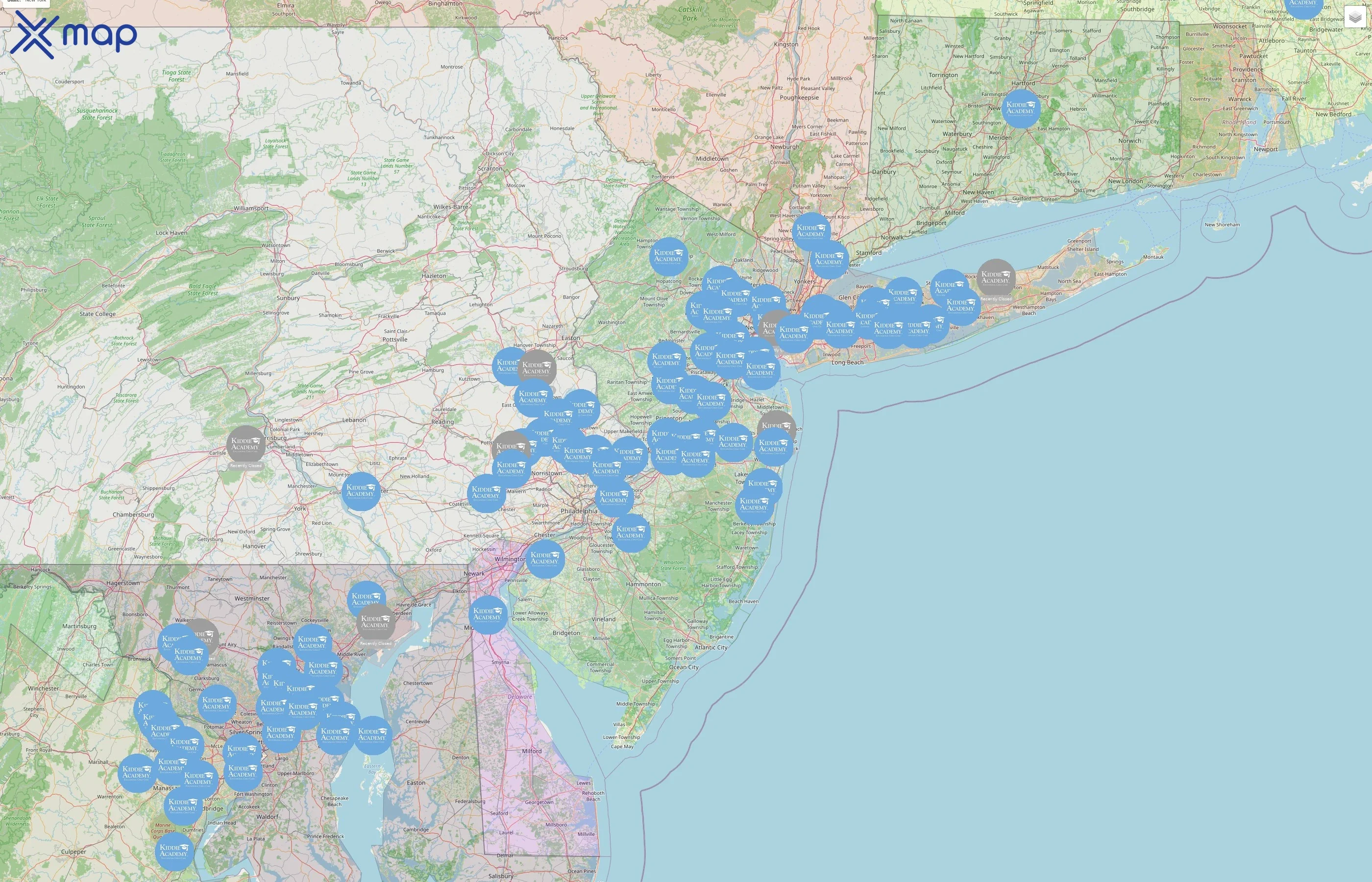Open gray Recently Closed marker near Aberdeen, Maryland
Image resolution: width=1372 pixels, height=882 pixels.
376,622
